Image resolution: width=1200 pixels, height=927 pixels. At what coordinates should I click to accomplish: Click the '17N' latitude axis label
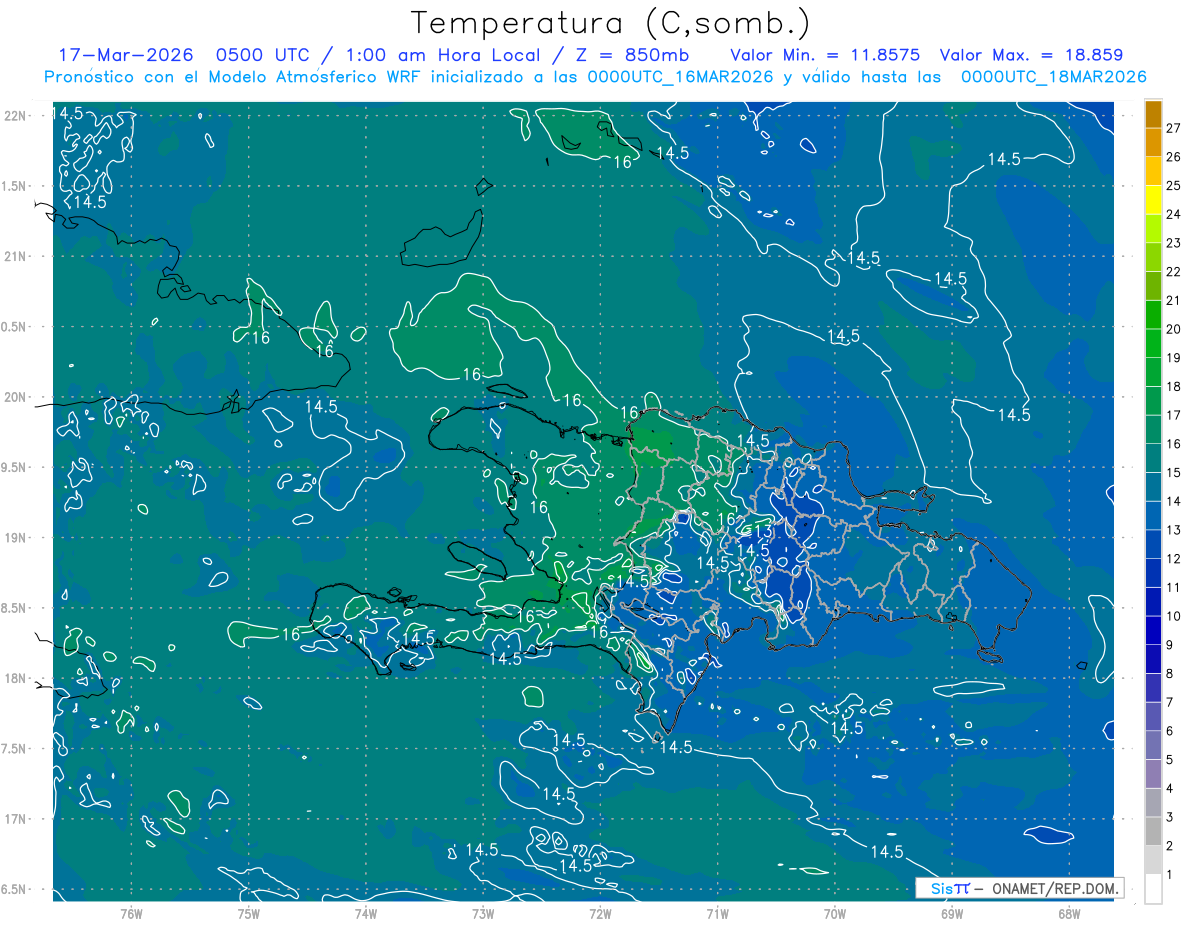coord(17,820)
